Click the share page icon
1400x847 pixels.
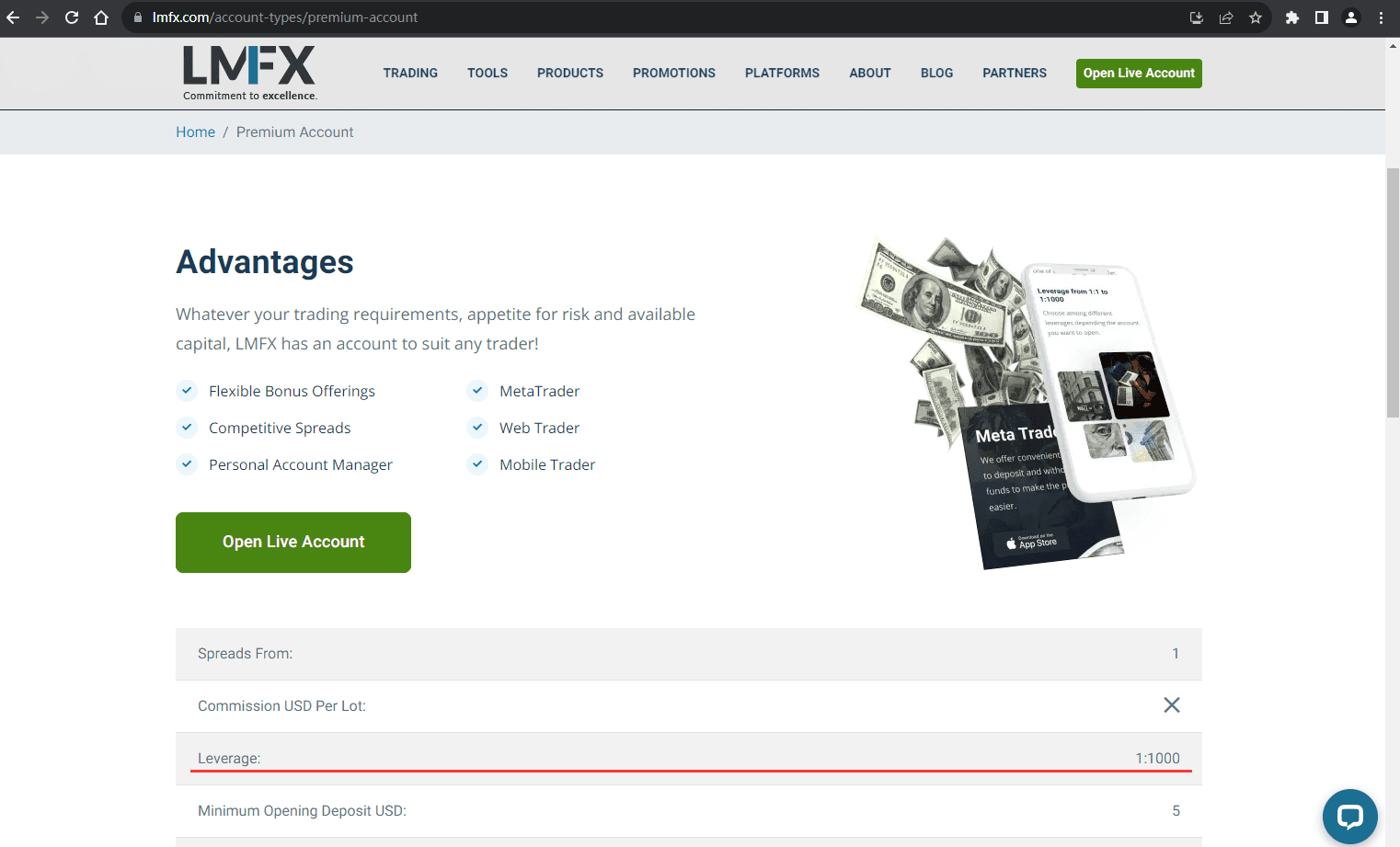pyautogui.click(x=1226, y=17)
